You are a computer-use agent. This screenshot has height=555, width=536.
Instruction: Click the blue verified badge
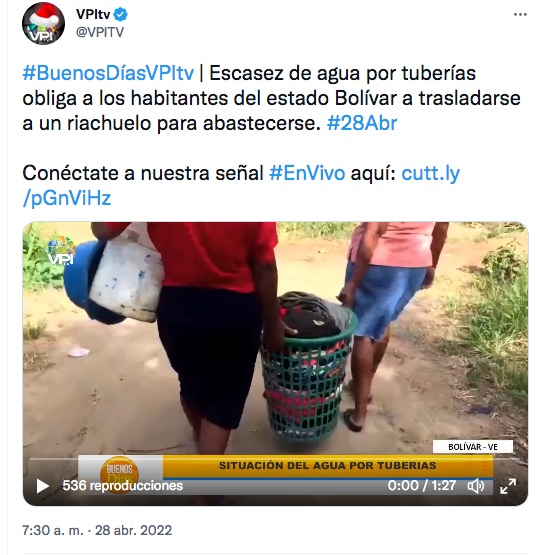pyautogui.click(x=121, y=15)
